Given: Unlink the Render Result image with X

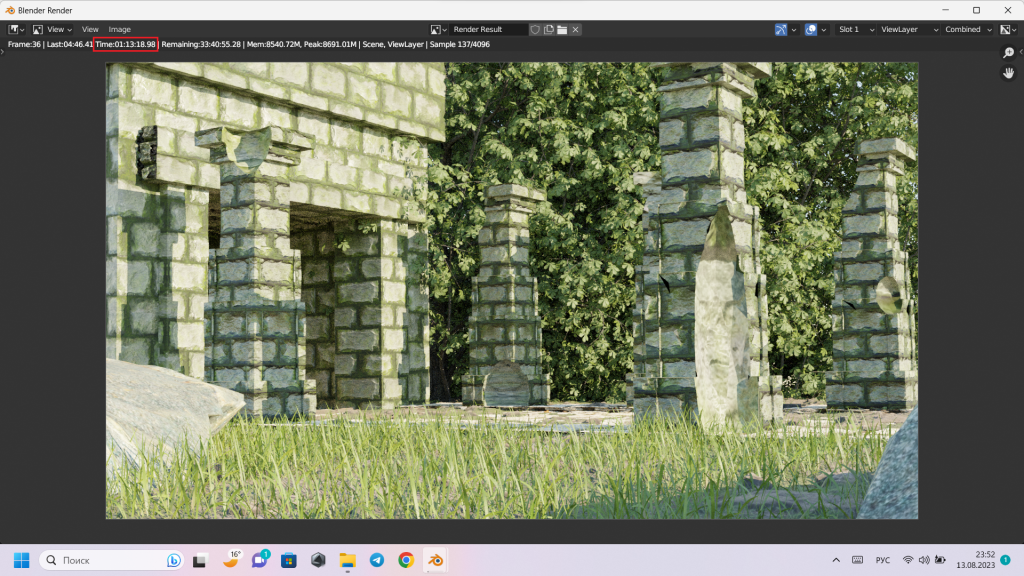Looking at the screenshot, I should pyautogui.click(x=576, y=30).
